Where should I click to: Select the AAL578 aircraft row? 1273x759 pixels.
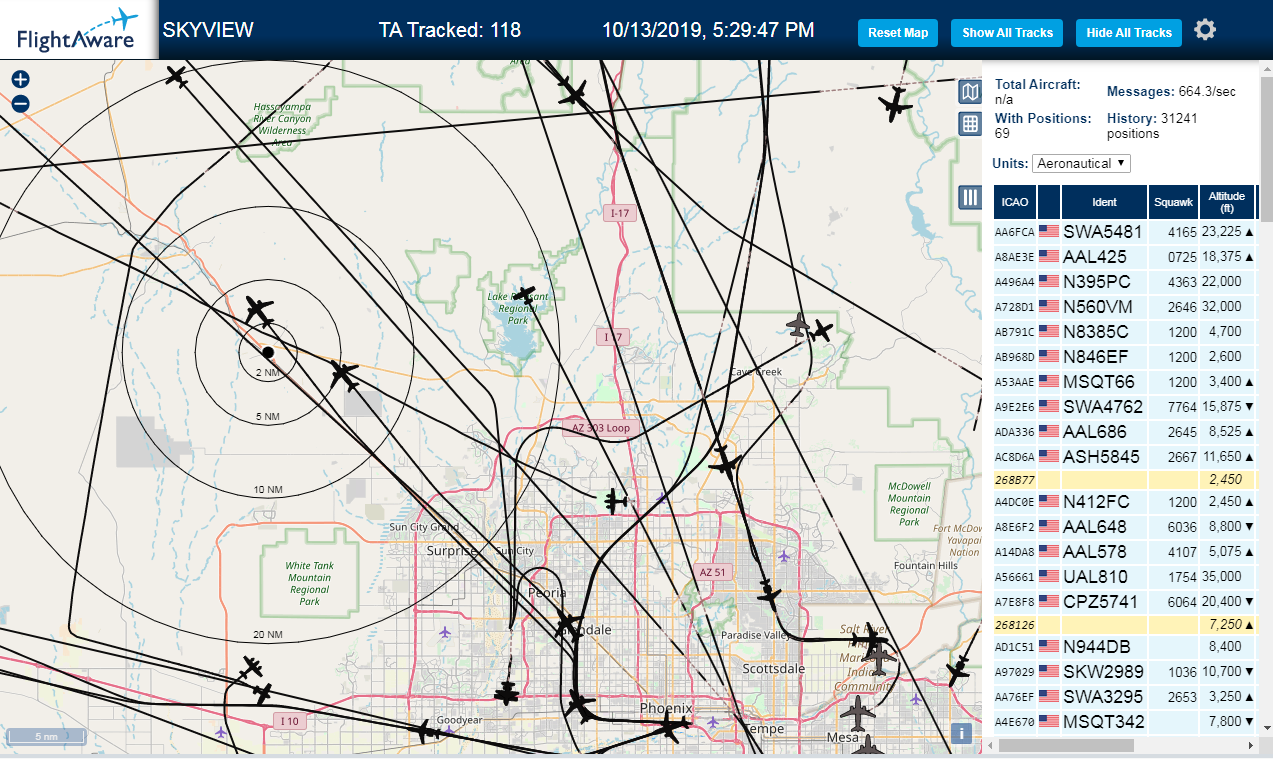coord(1125,551)
